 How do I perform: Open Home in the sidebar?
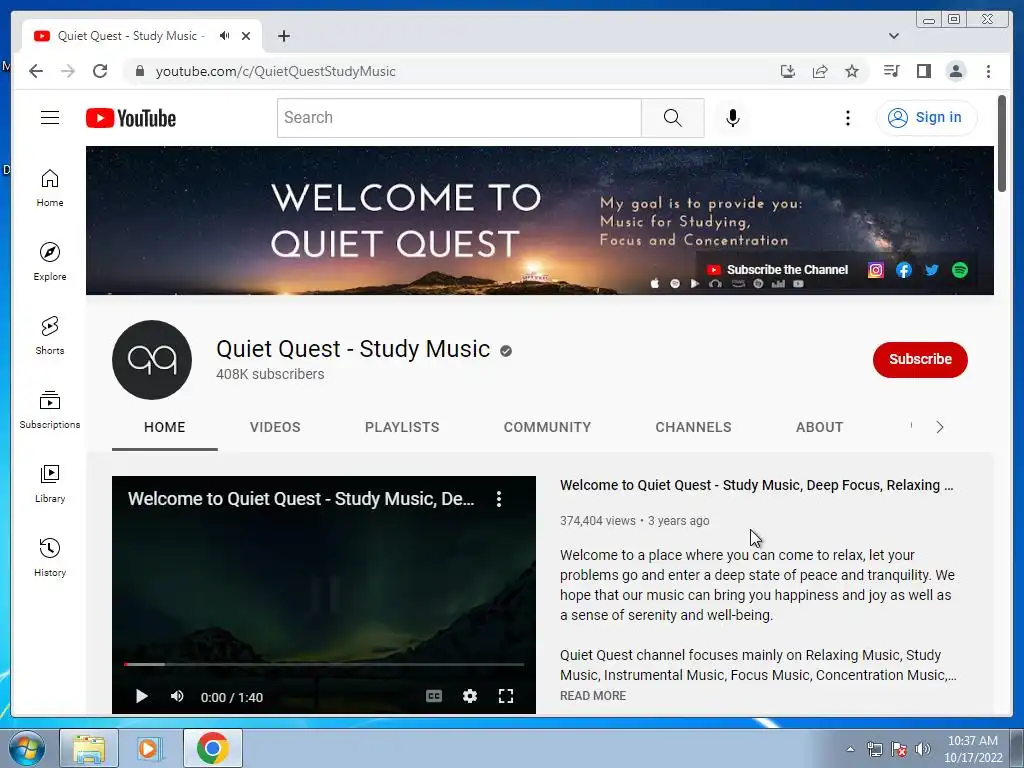coord(50,188)
